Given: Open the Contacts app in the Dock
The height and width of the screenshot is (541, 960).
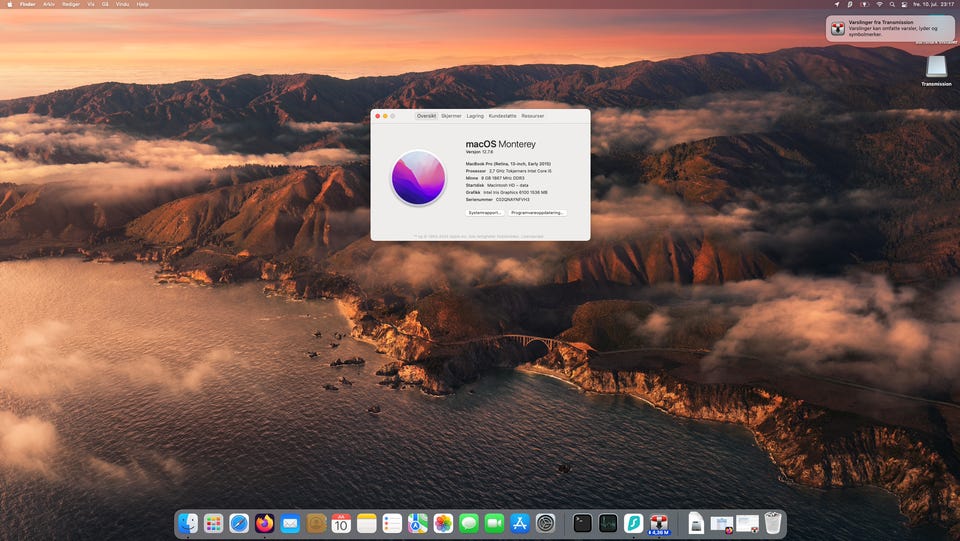Looking at the screenshot, I should 316,523.
